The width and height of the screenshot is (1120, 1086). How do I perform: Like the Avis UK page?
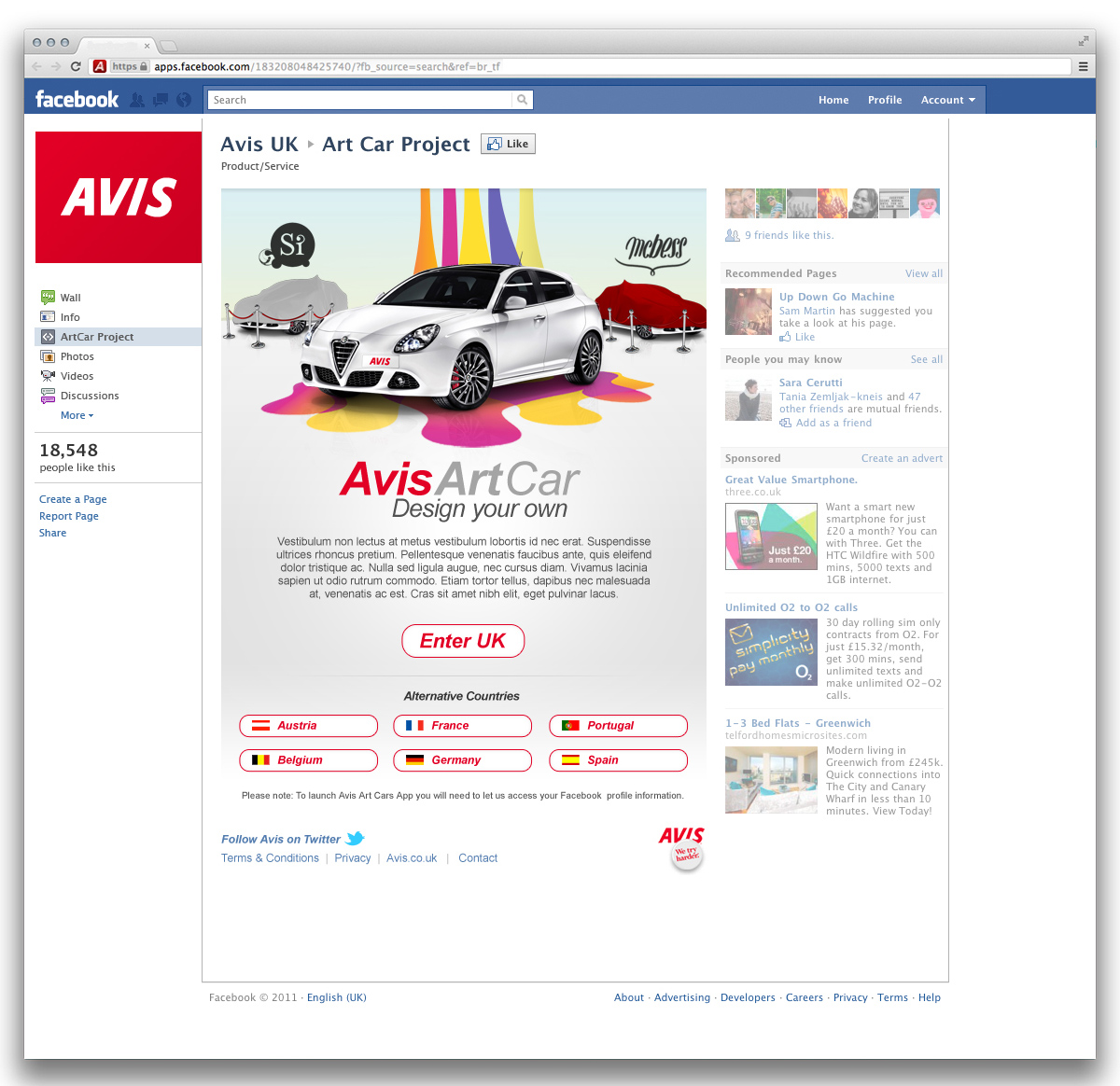508,144
